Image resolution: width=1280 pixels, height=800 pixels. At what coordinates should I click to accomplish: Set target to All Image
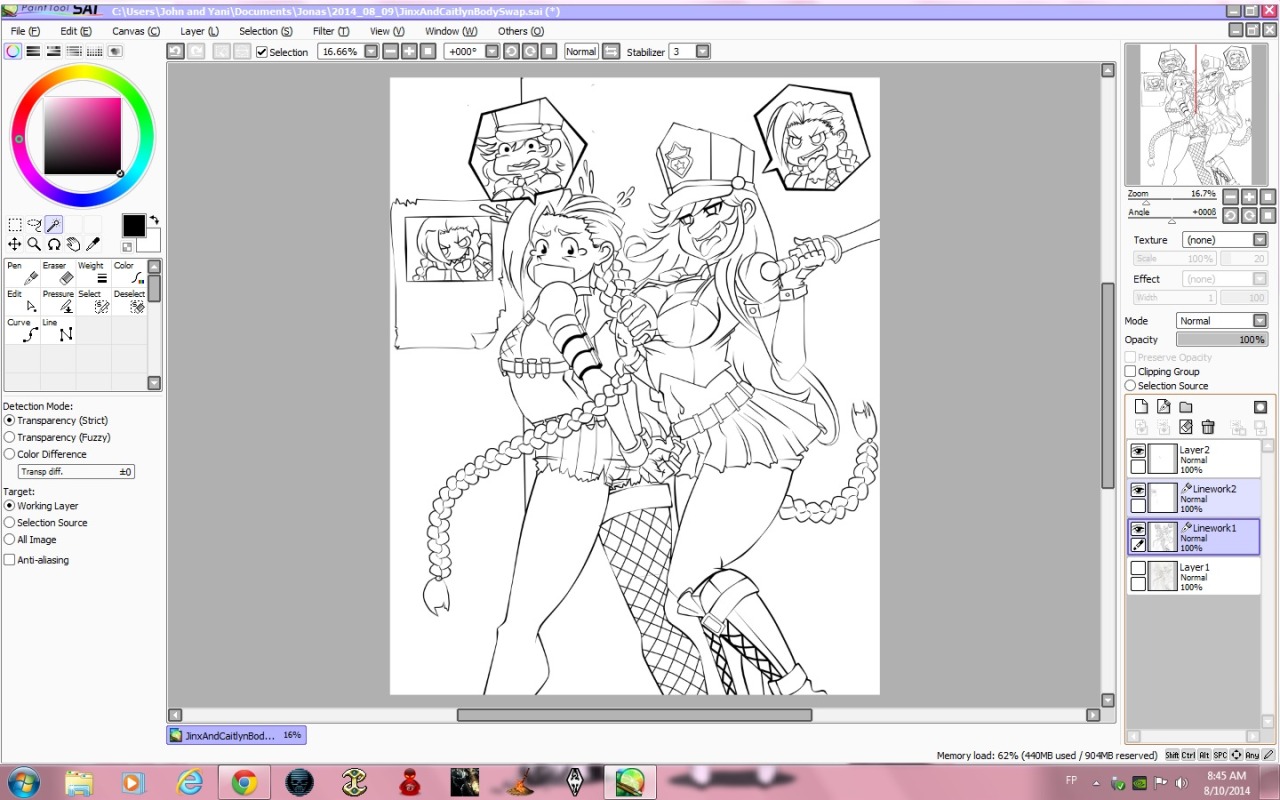click(10, 540)
